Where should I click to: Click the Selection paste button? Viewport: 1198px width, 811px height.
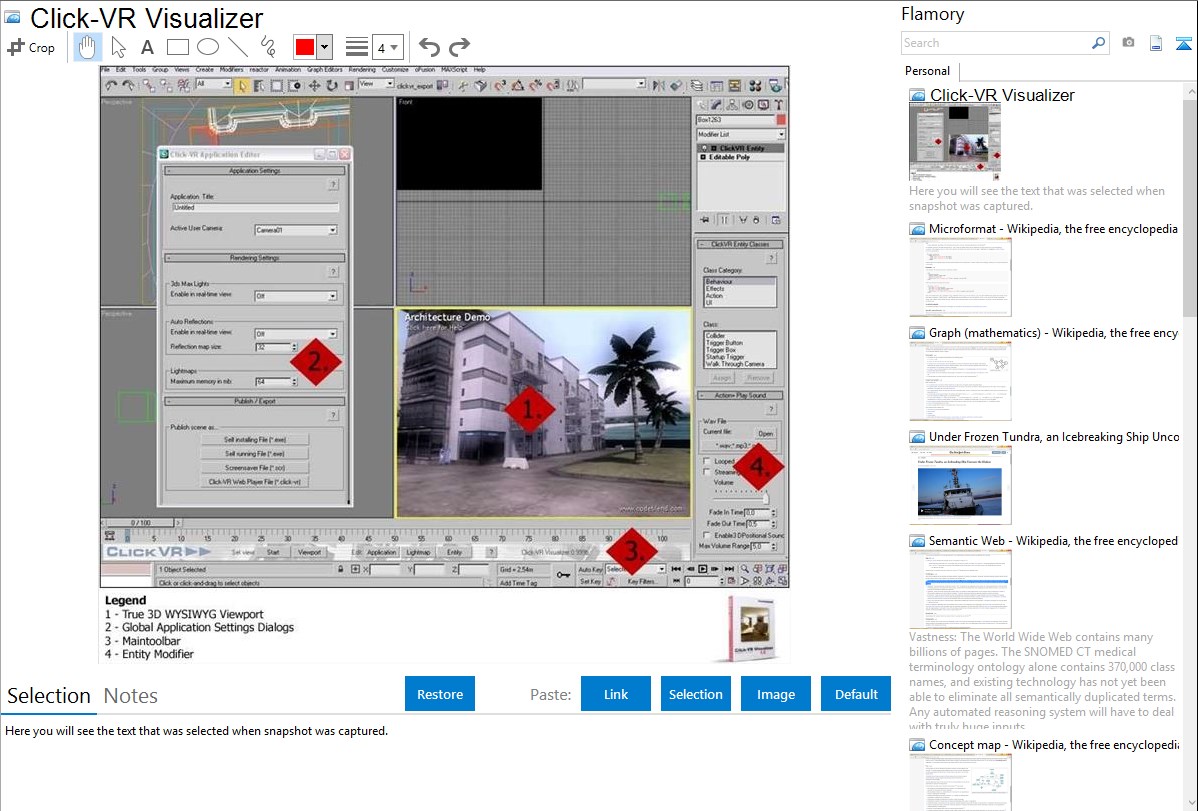(x=696, y=694)
